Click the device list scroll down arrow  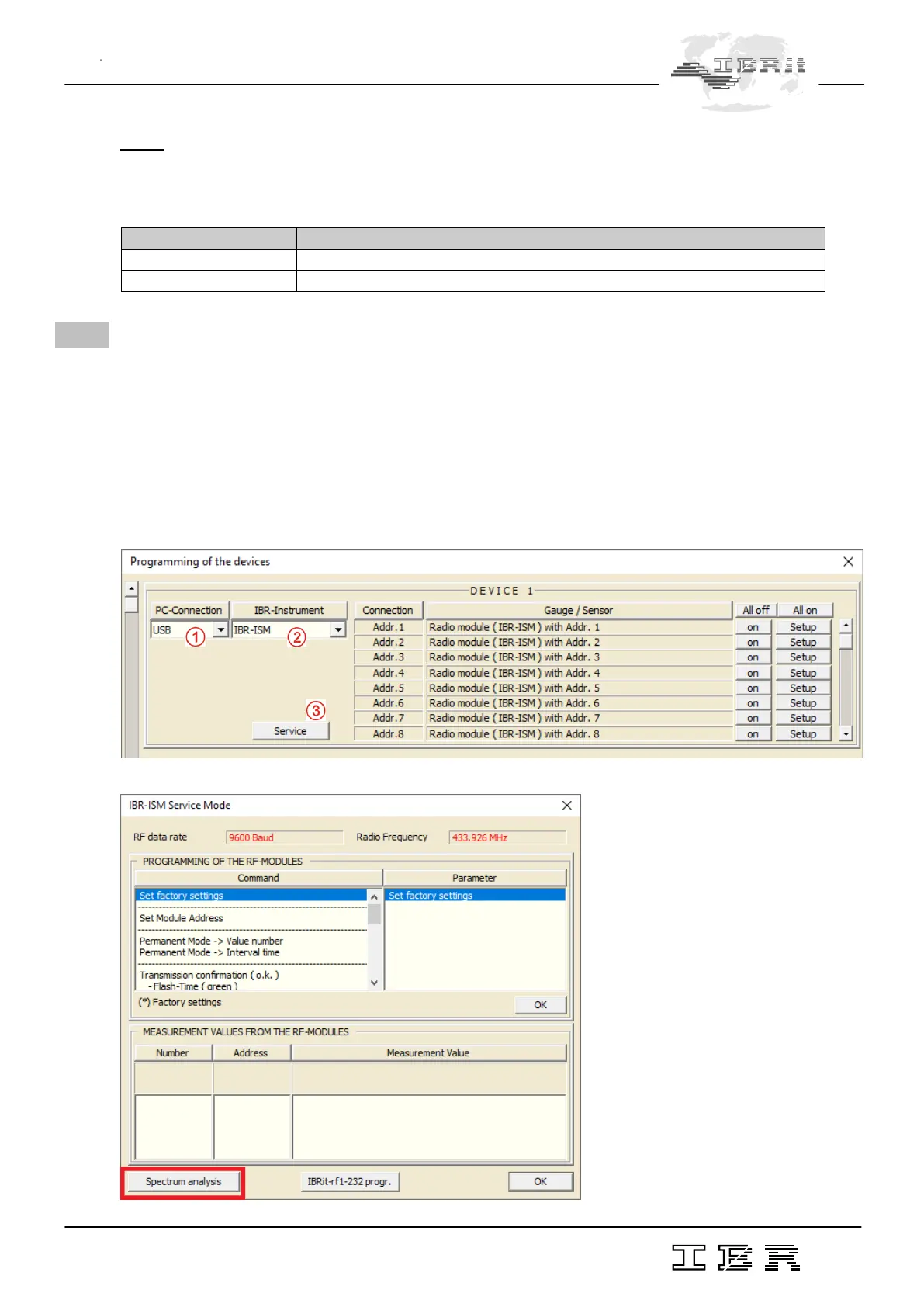[x=846, y=733]
